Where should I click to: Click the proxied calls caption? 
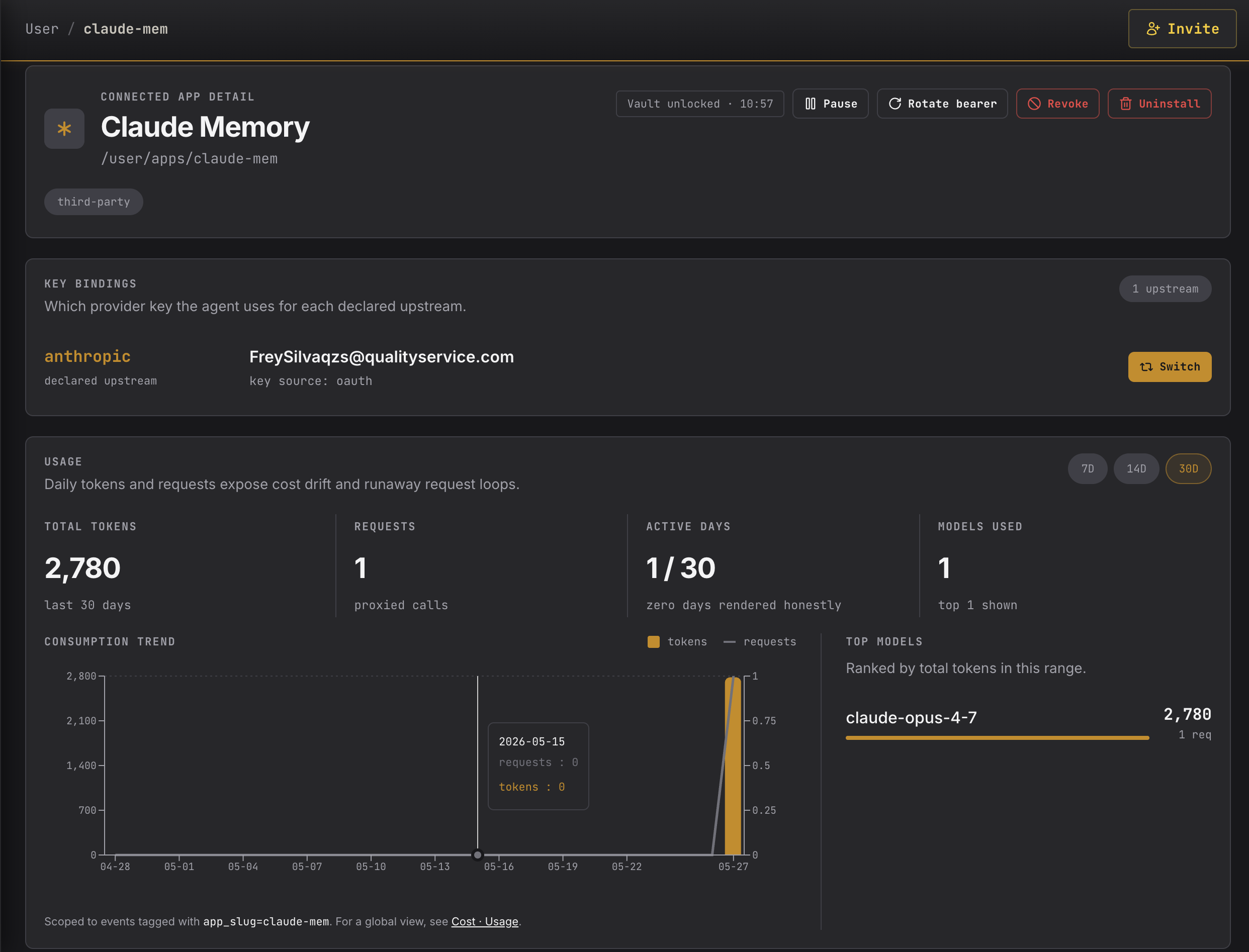tap(401, 605)
